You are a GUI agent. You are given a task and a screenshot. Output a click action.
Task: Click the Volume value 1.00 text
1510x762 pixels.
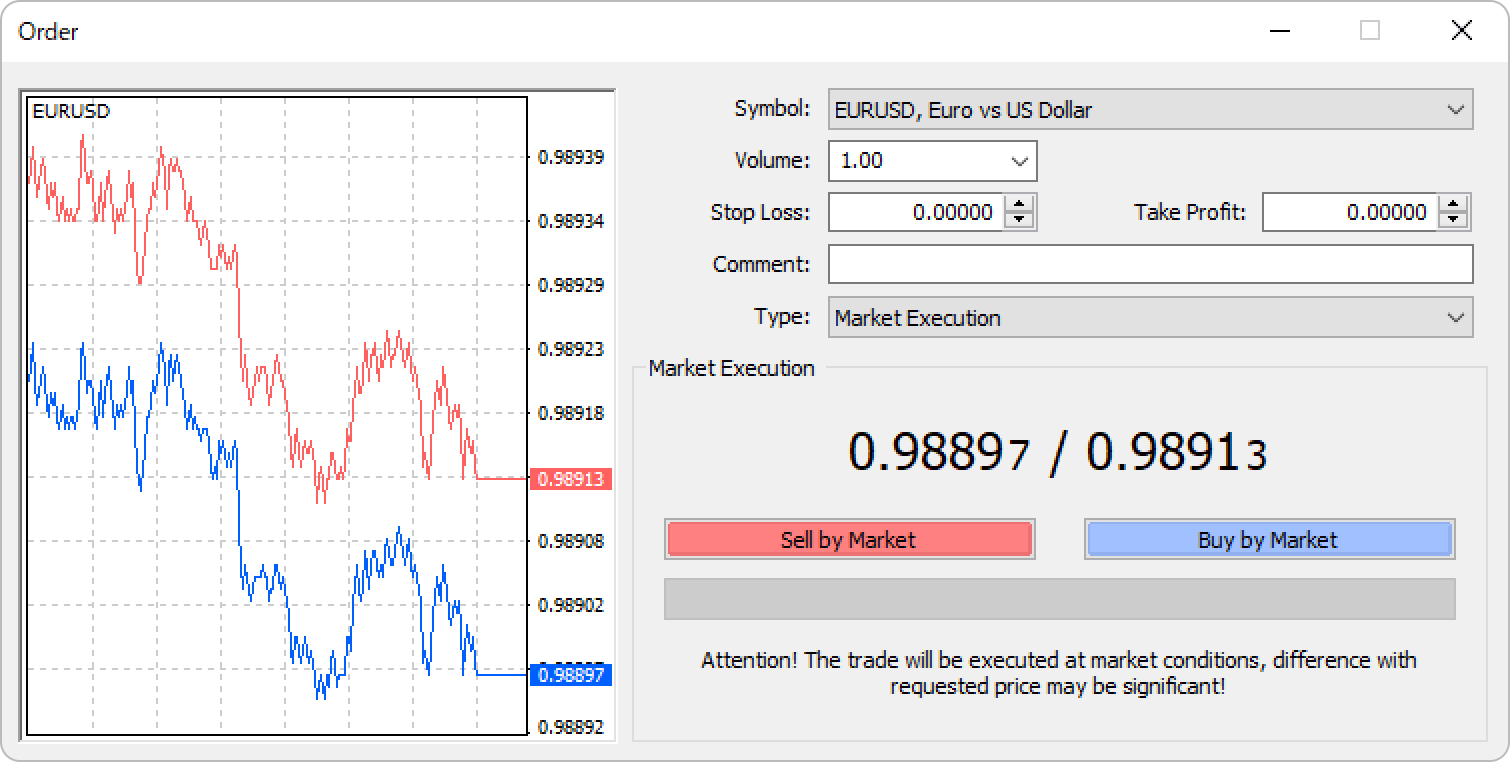click(x=862, y=161)
